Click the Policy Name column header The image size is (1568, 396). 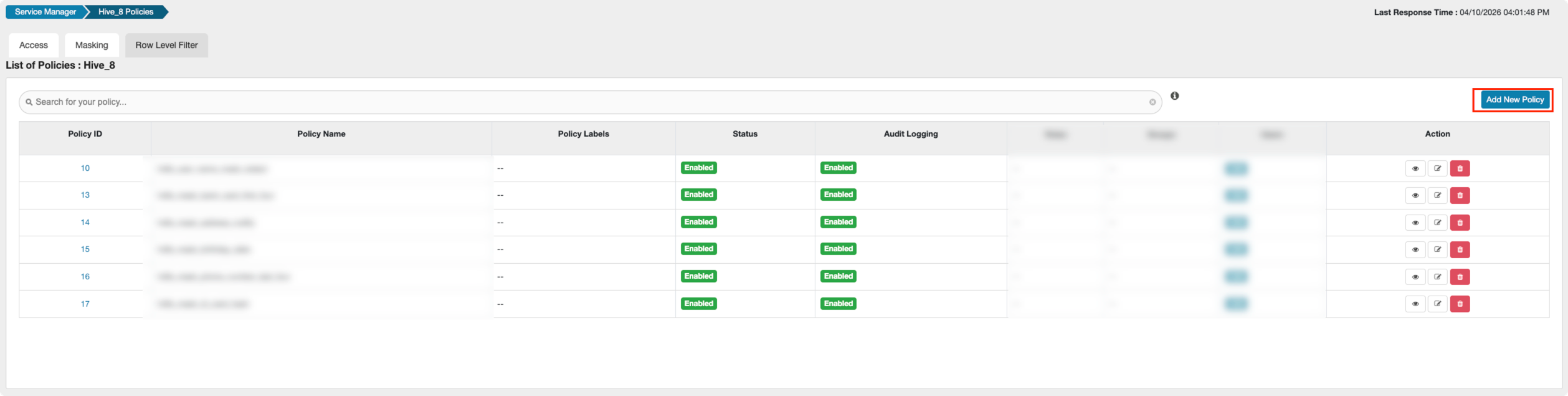tap(321, 134)
